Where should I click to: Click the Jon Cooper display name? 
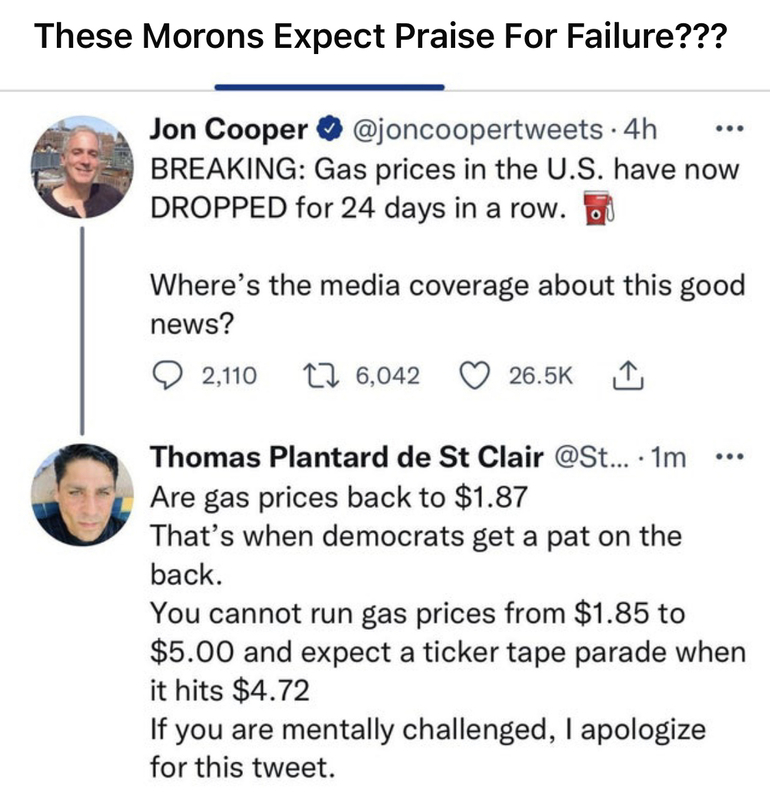pos(230,130)
